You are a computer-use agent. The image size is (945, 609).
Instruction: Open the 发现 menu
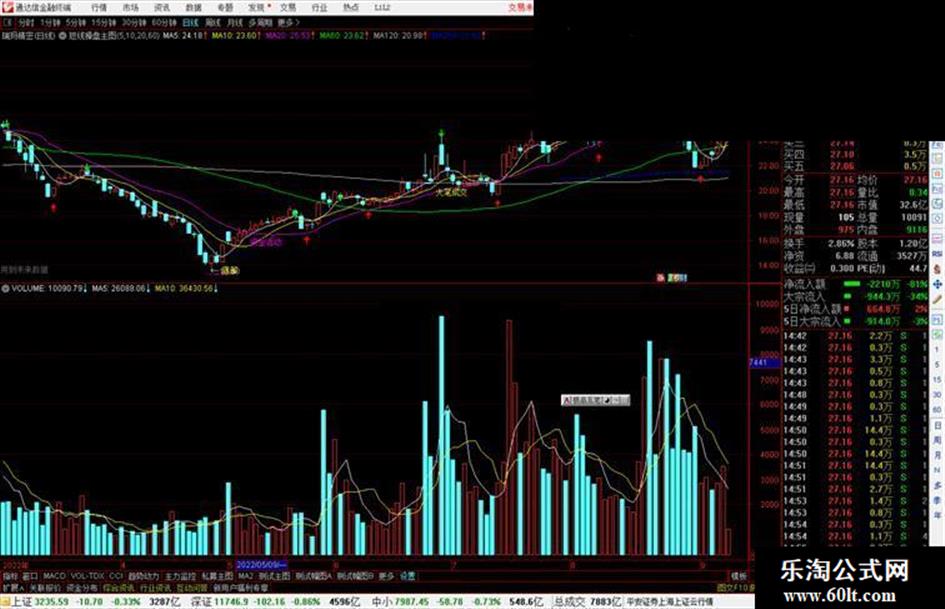(x=256, y=7)
